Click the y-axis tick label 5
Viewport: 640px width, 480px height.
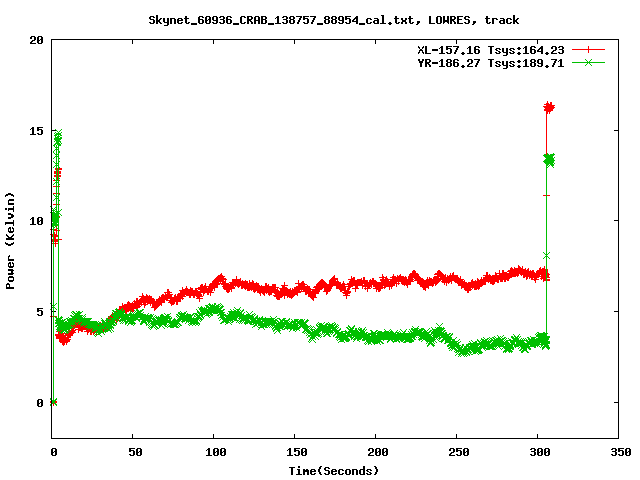[40, 312]
